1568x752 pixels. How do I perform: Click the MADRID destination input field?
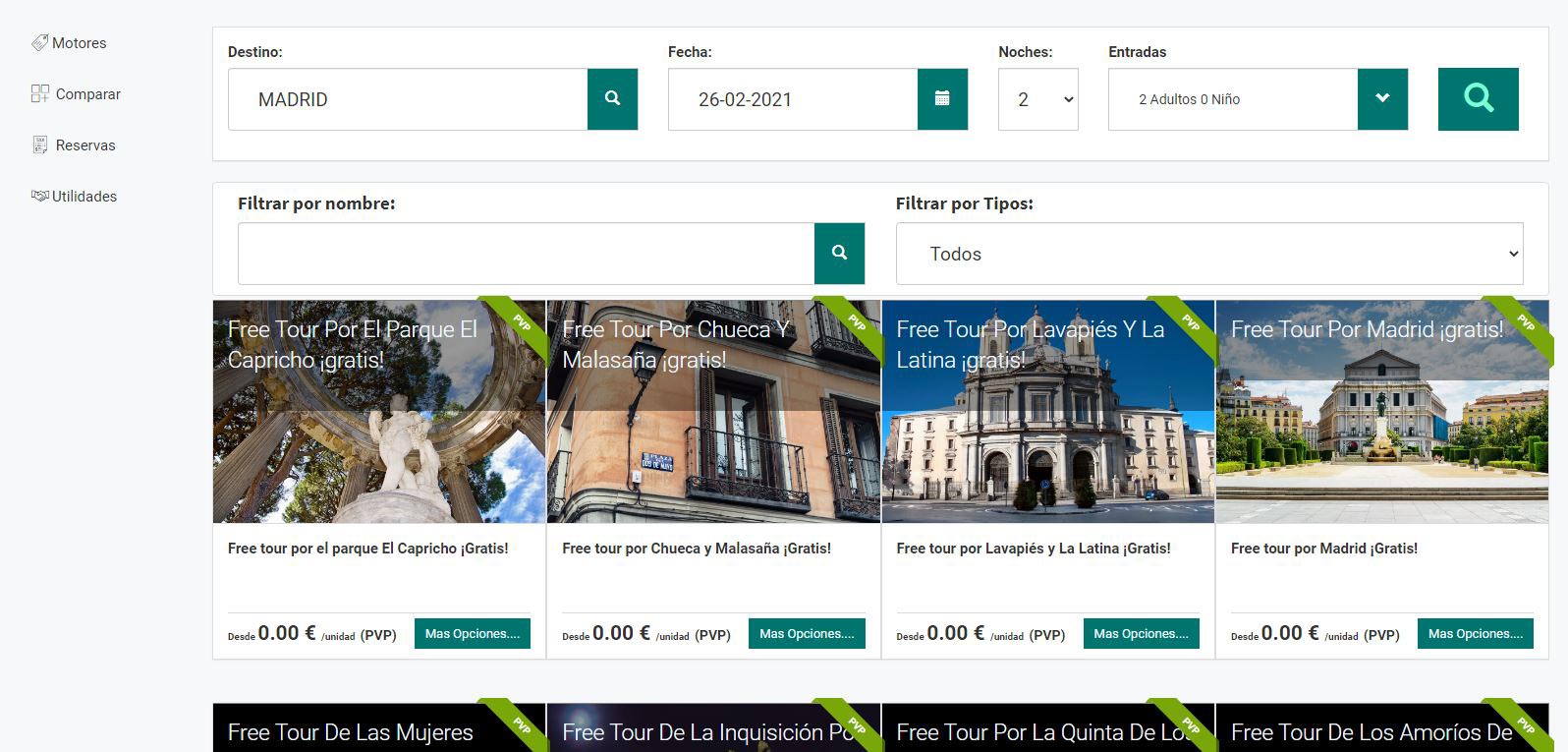coord(408,99)
